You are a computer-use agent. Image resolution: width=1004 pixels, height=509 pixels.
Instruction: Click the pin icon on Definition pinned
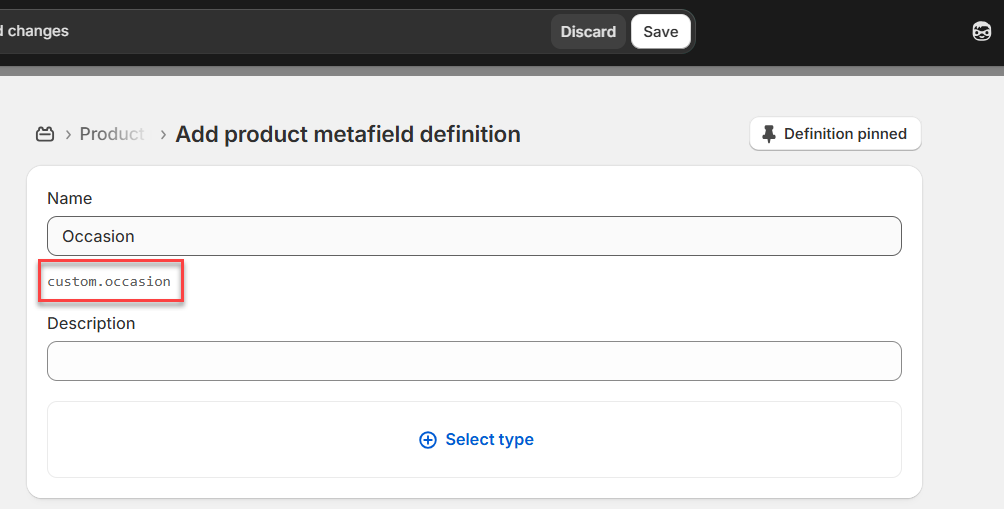pyautogui.click(x=768, y=134)
